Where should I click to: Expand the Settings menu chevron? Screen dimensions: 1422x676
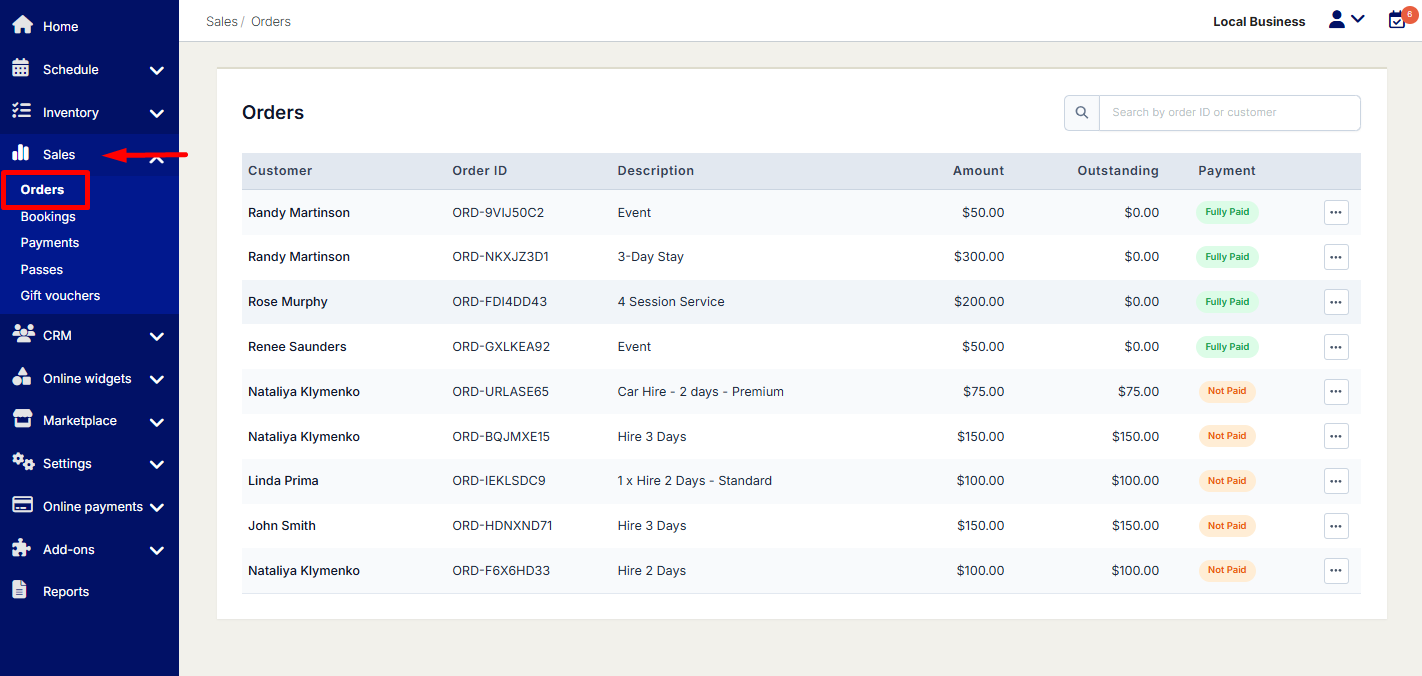(x=156, y=464)
